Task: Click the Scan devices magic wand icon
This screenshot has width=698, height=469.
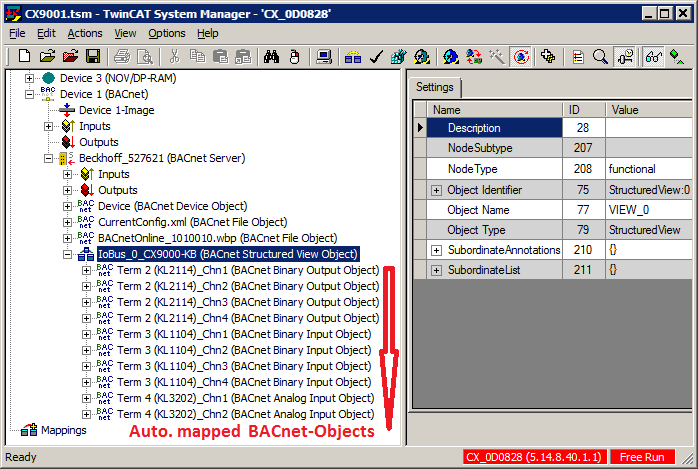Action: (497, 57)
